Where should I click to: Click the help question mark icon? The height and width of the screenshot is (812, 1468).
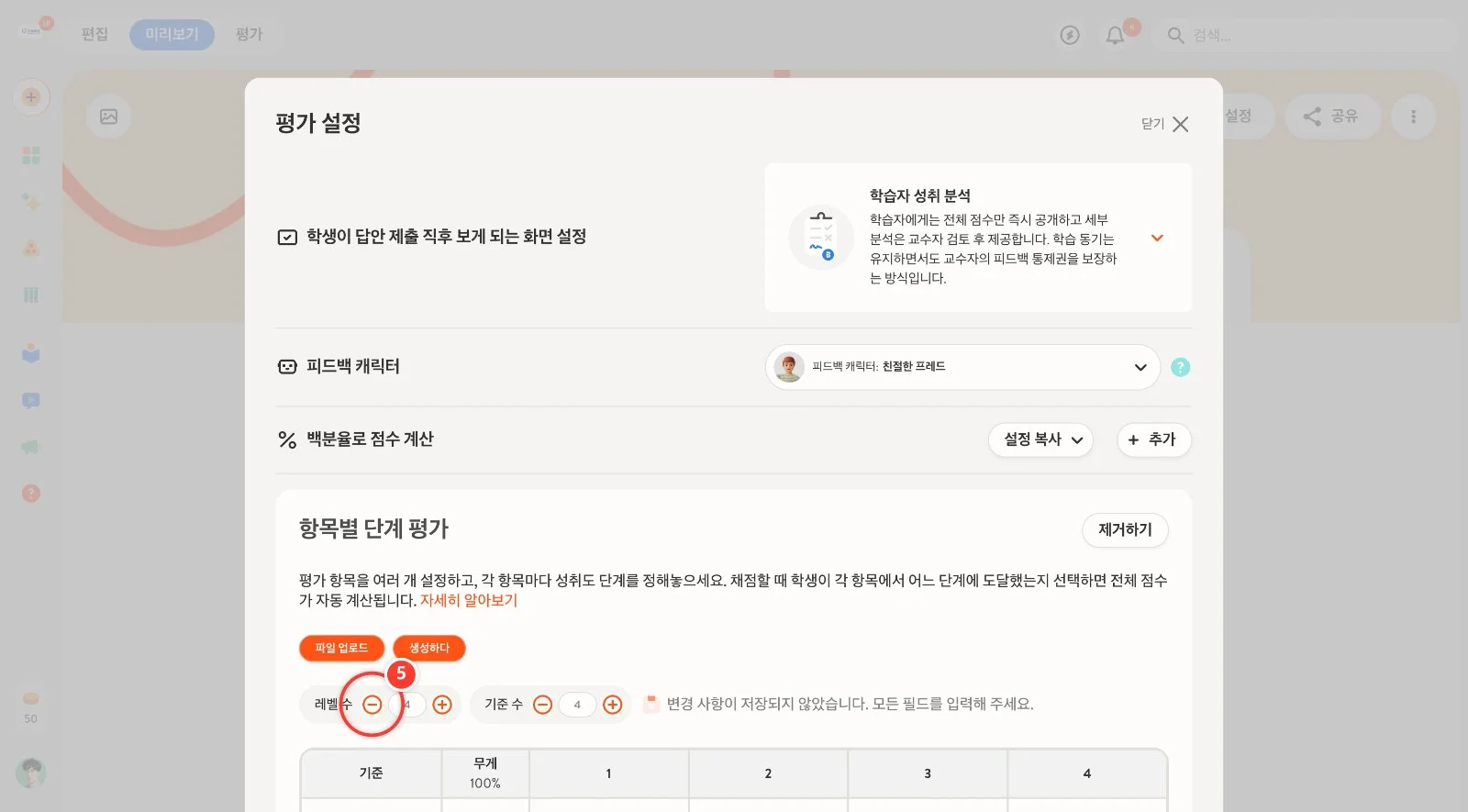(x=1181, y=367)
